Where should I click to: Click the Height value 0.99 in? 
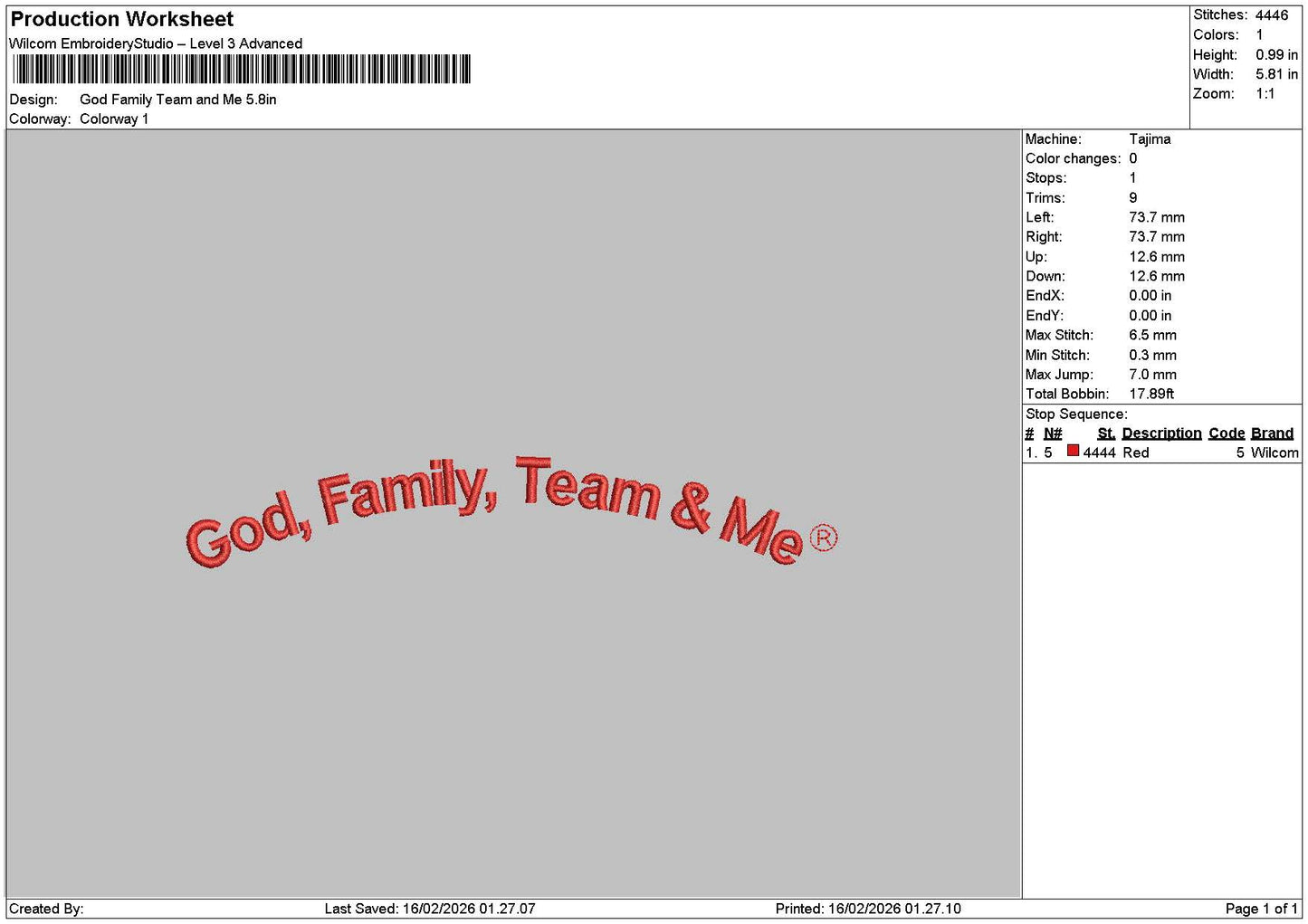click(1276, 54)
